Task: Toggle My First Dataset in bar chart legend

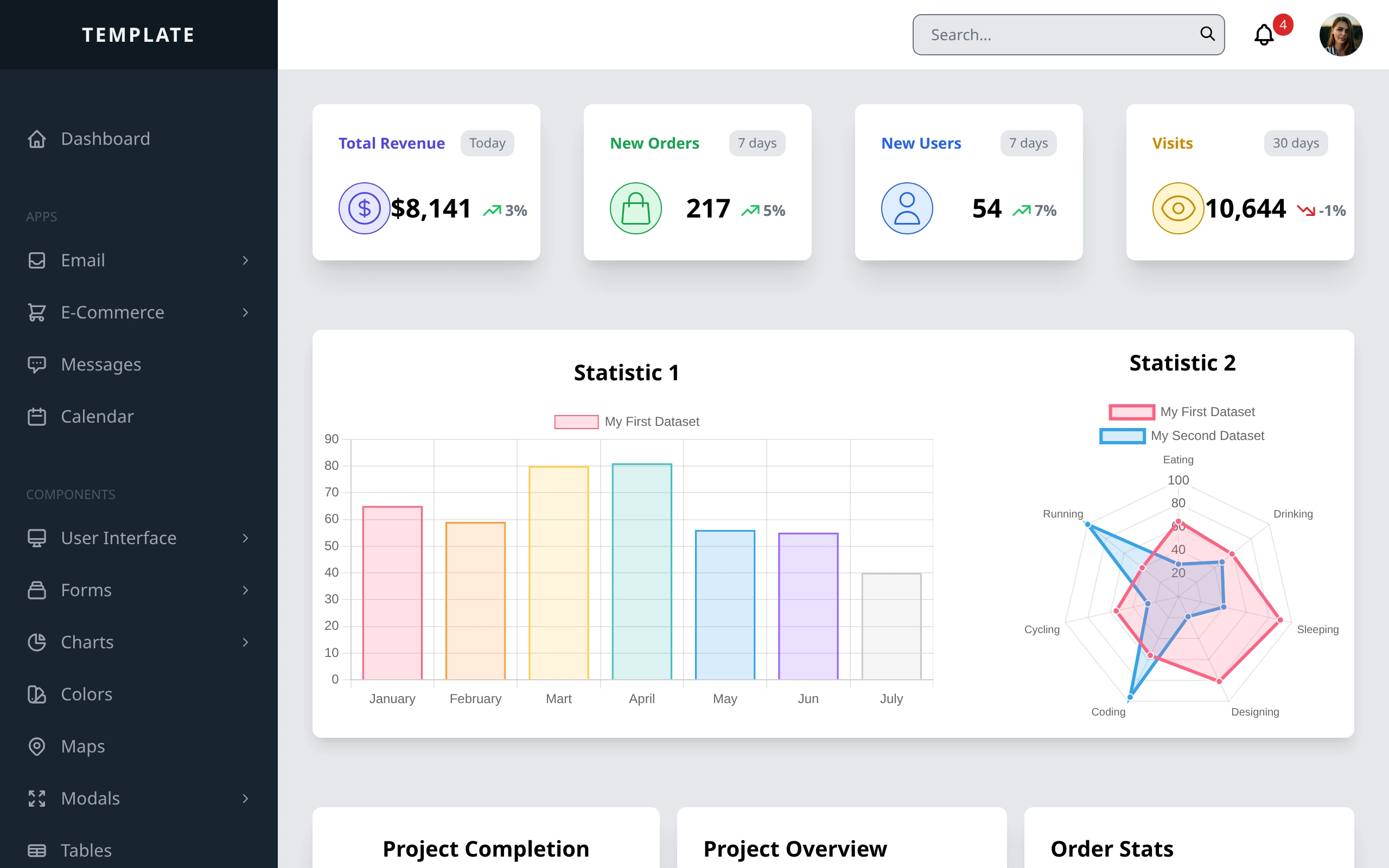Action: click(x=627, y=422)
